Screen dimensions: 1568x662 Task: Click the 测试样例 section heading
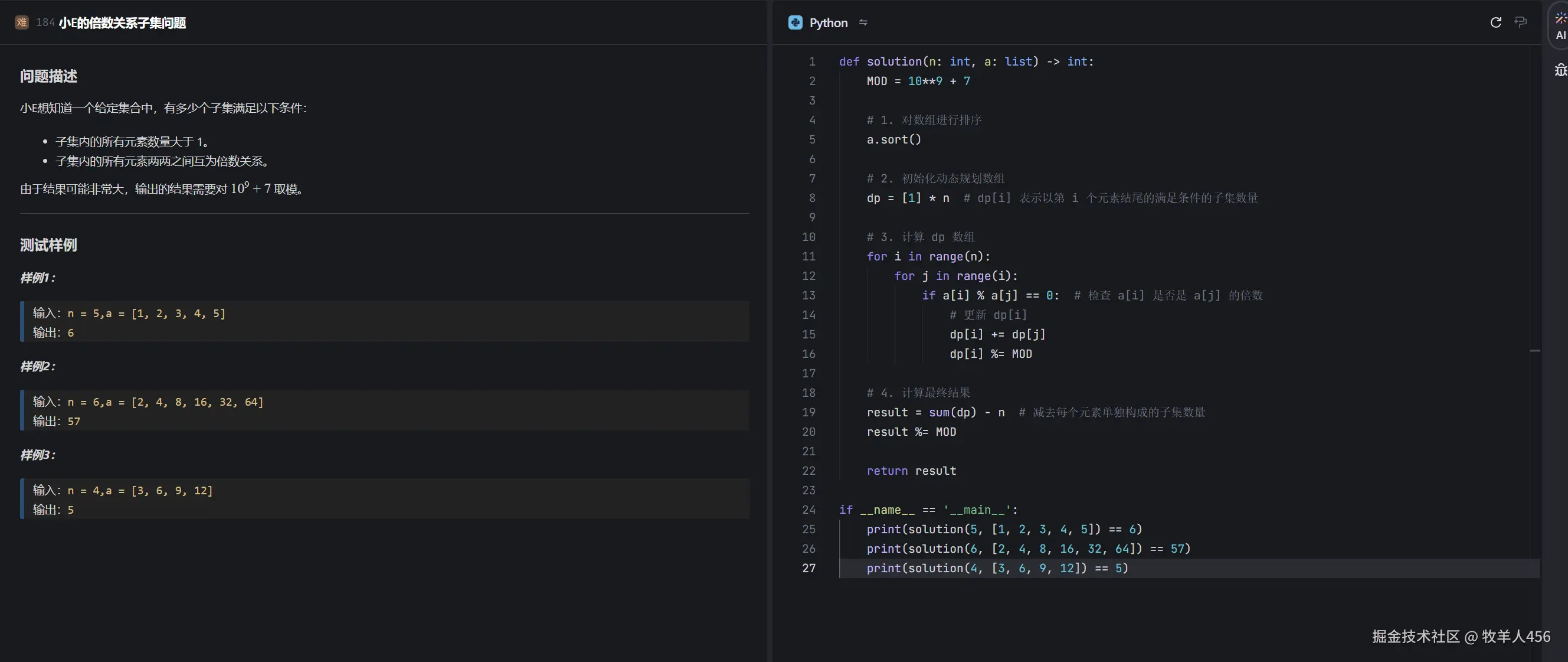[48, 245]
